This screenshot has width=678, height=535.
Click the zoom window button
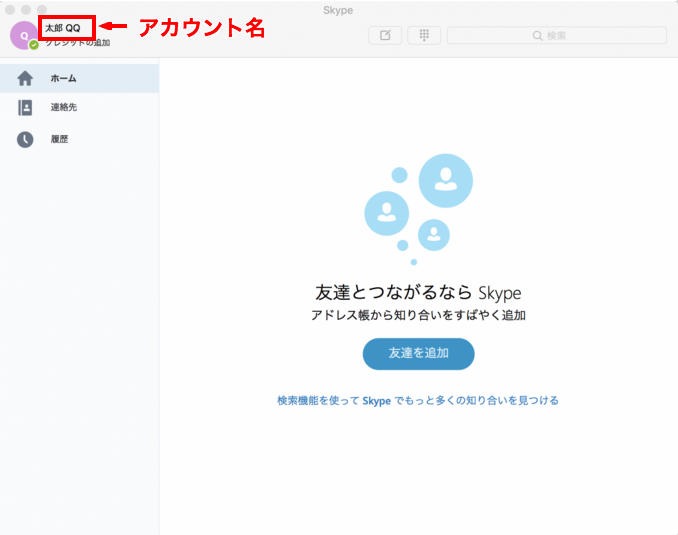tap(42, 10)
